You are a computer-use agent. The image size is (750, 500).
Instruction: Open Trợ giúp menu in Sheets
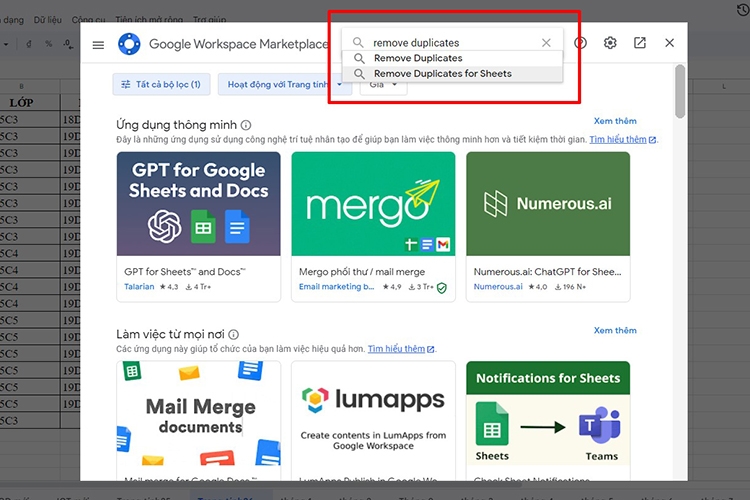pyautogui.click(x=210, y=20)
